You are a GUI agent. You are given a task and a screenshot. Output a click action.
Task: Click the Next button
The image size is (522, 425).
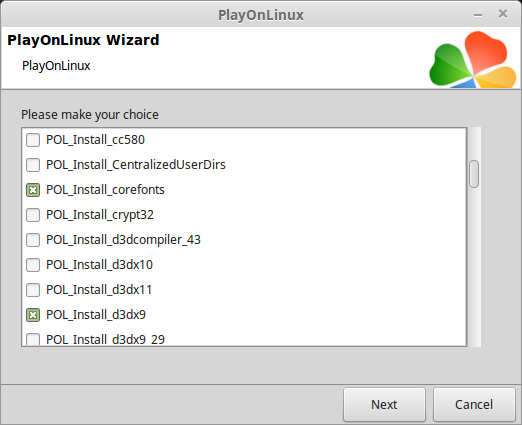(x=384, y=405)
